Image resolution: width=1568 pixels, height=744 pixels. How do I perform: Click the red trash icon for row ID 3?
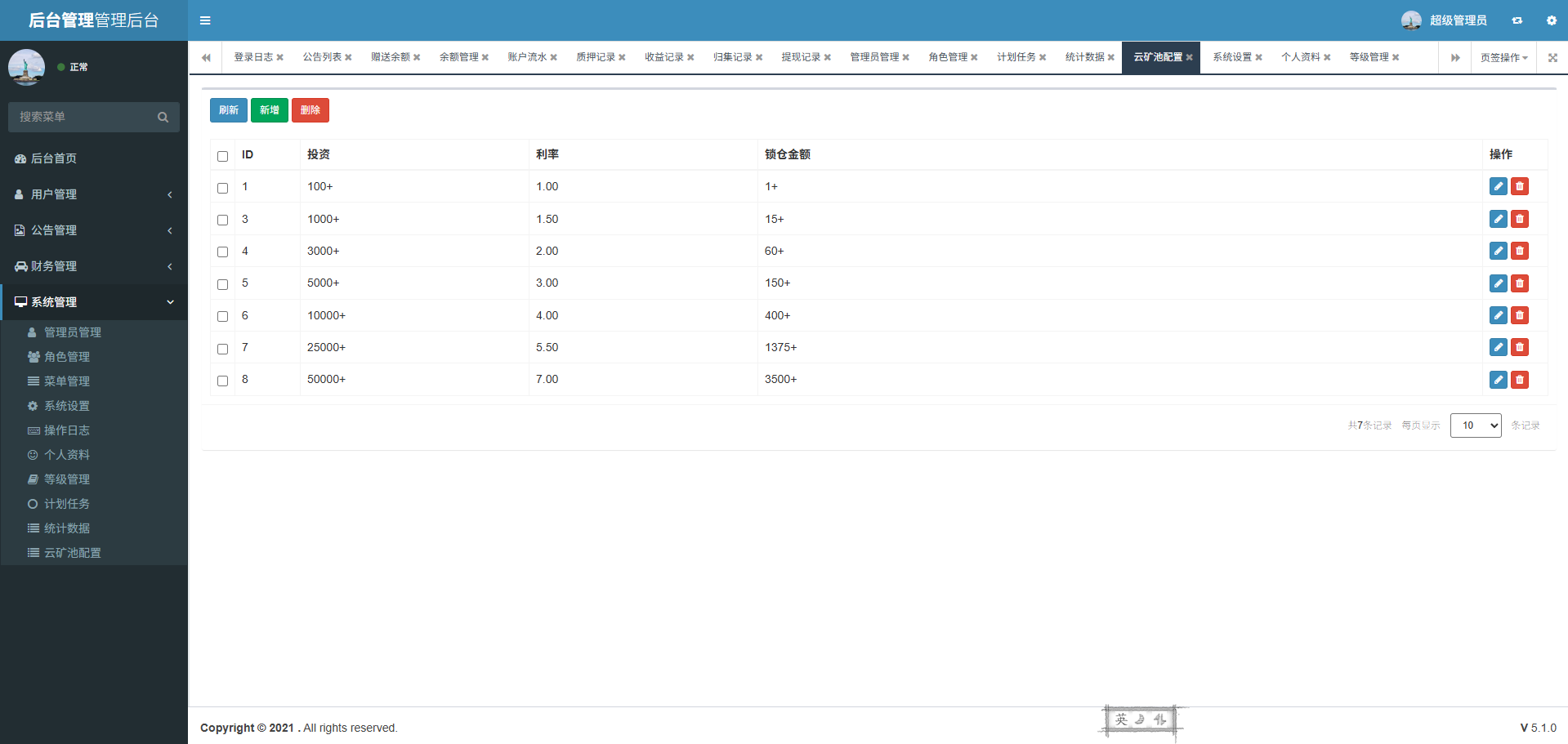coord(1519,219)
